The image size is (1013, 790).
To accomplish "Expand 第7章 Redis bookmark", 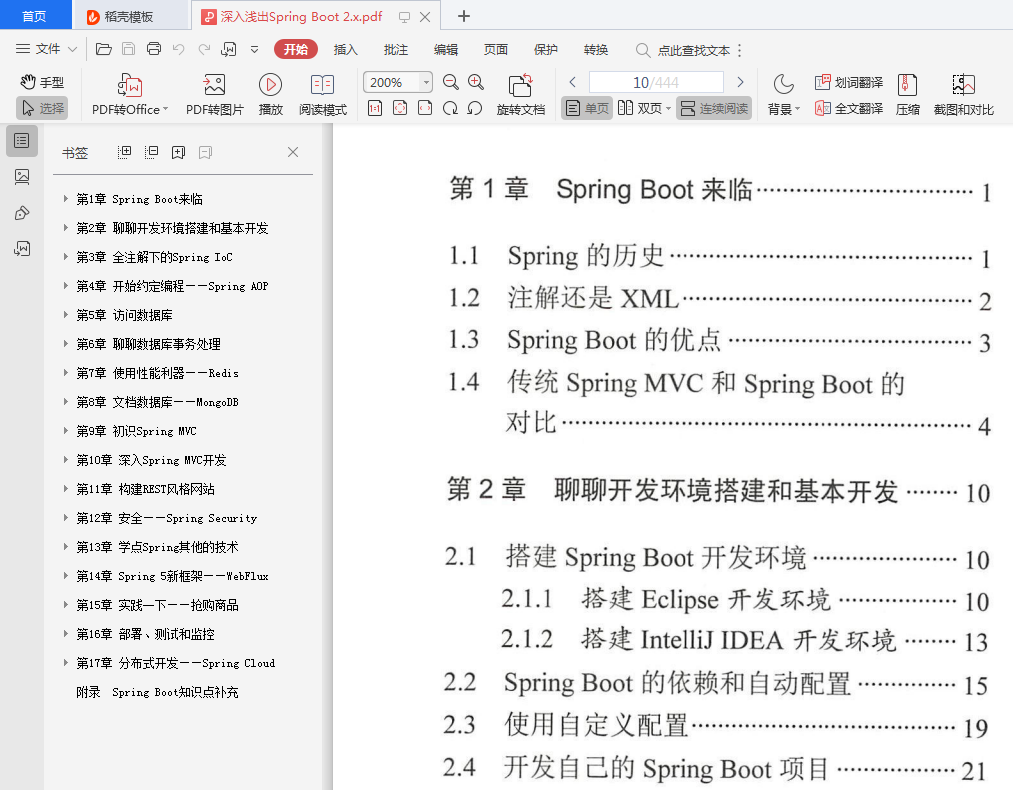I will pos(66,373).
